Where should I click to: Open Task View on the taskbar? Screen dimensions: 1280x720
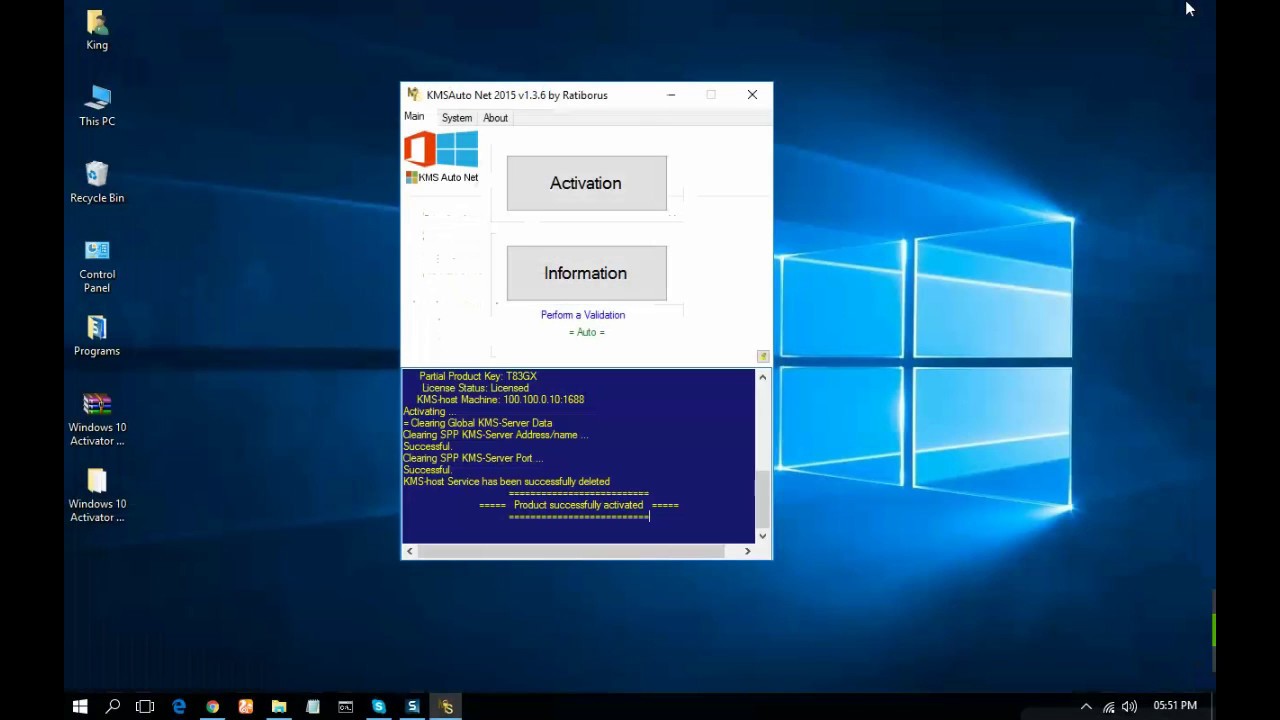(x=145, y=707)
